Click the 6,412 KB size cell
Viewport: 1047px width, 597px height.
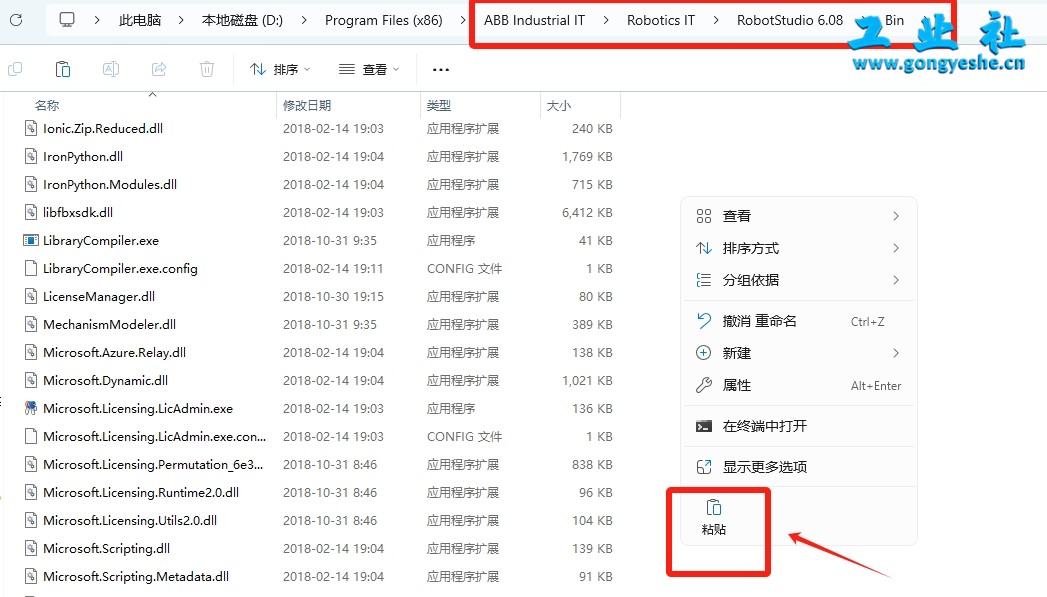tap(587, 212)
